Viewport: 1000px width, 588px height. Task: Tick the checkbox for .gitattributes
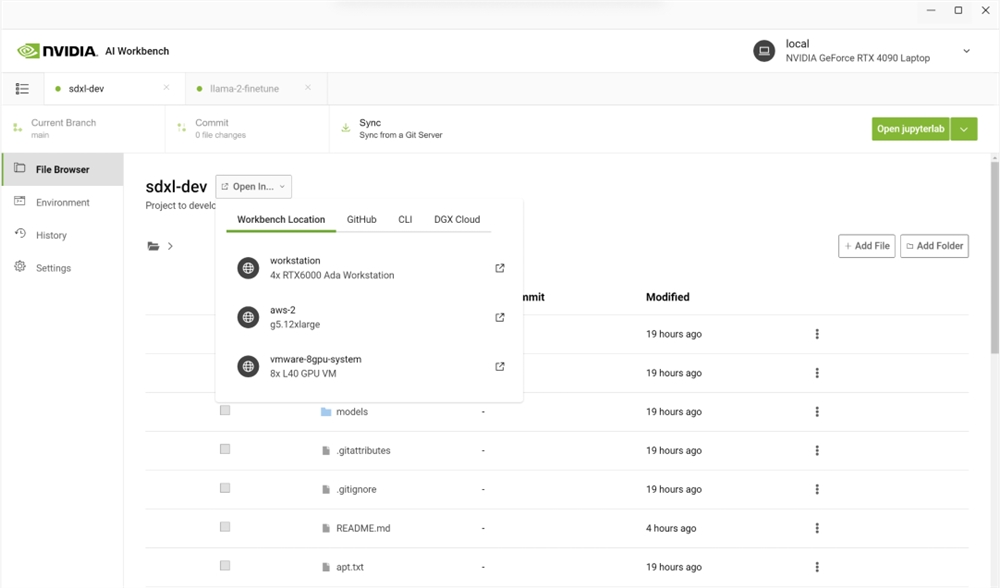coord(225,449)
